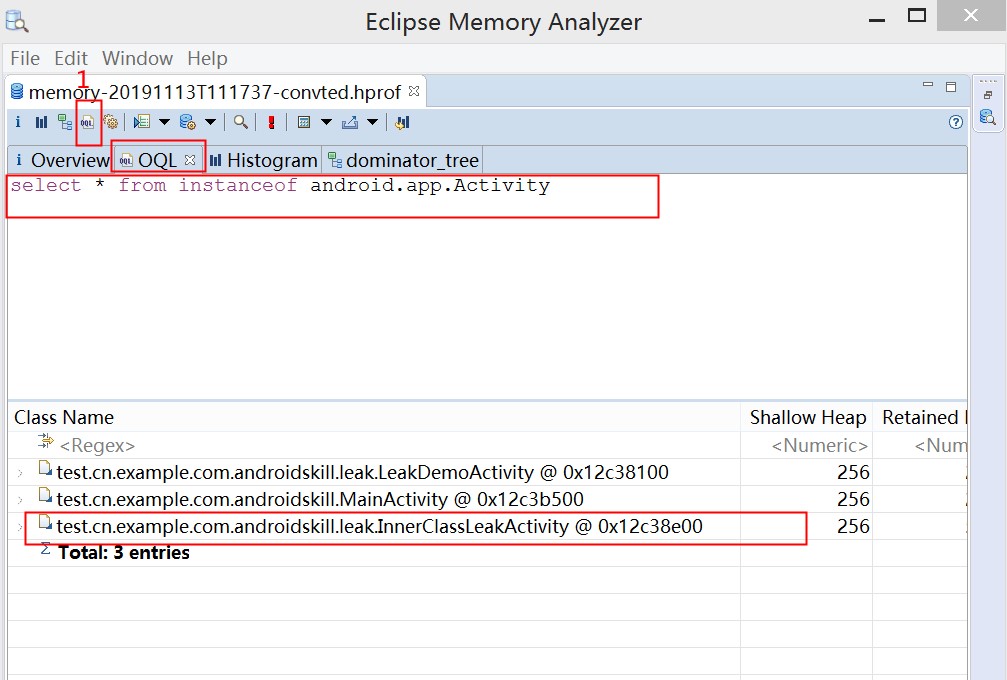This screenshot has width=1007, height=680.
Task: Click the Retained Heap numeric filter field
Action: coord(920,445)
